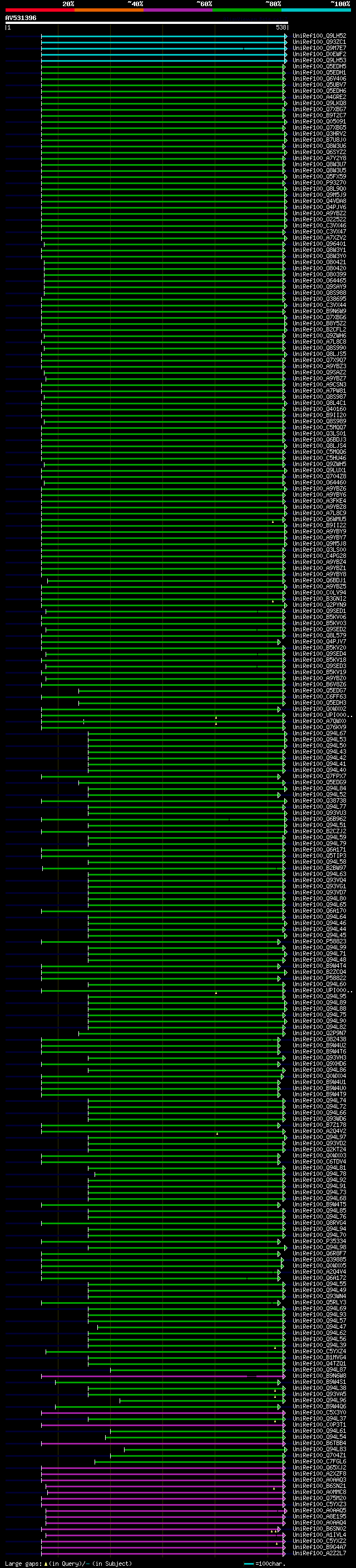This screenshot has width=356, height=1568.
Task: Click the green alignment bar of Q5EDH1
Action: tap(163, 73)
